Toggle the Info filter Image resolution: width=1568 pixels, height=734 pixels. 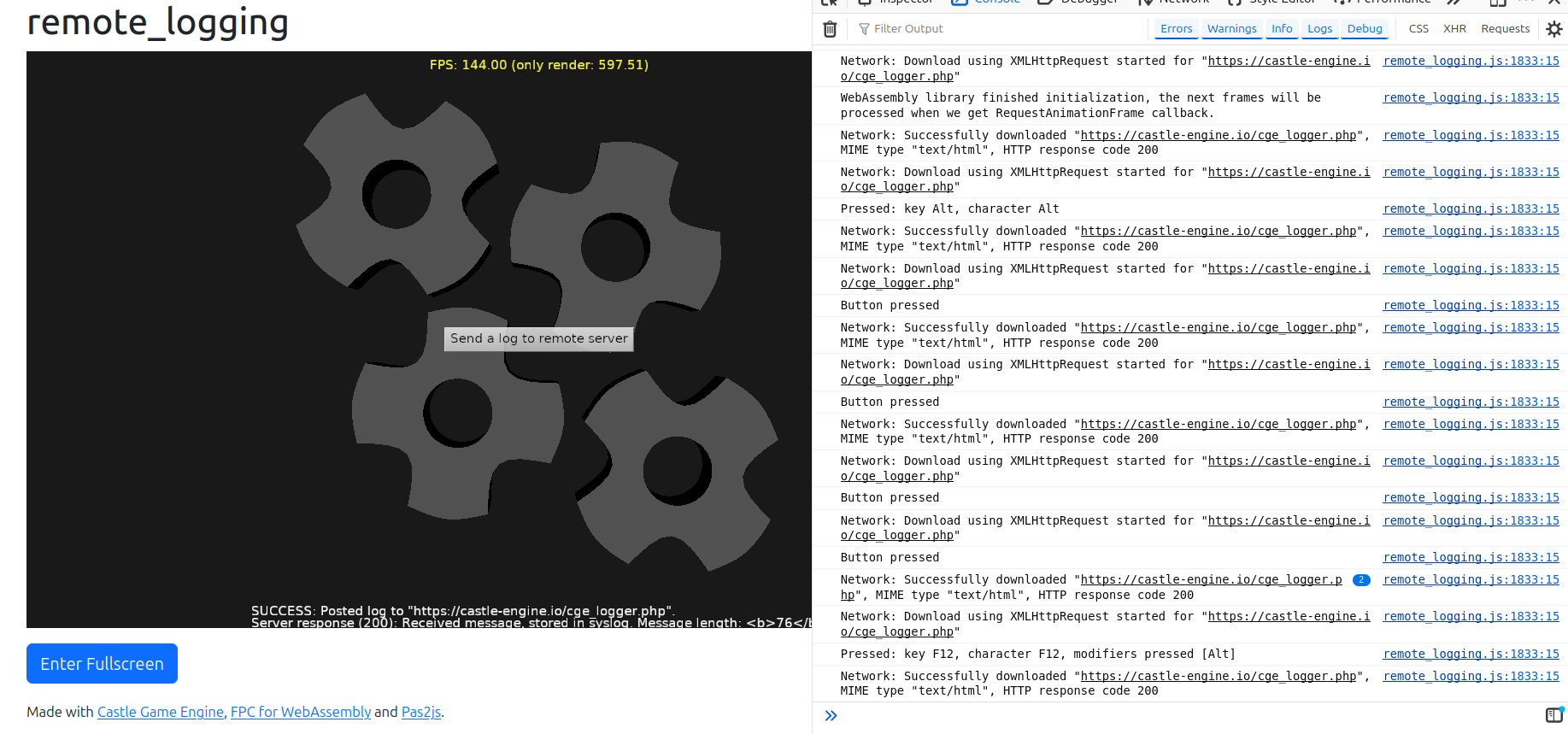[1282, 29]
